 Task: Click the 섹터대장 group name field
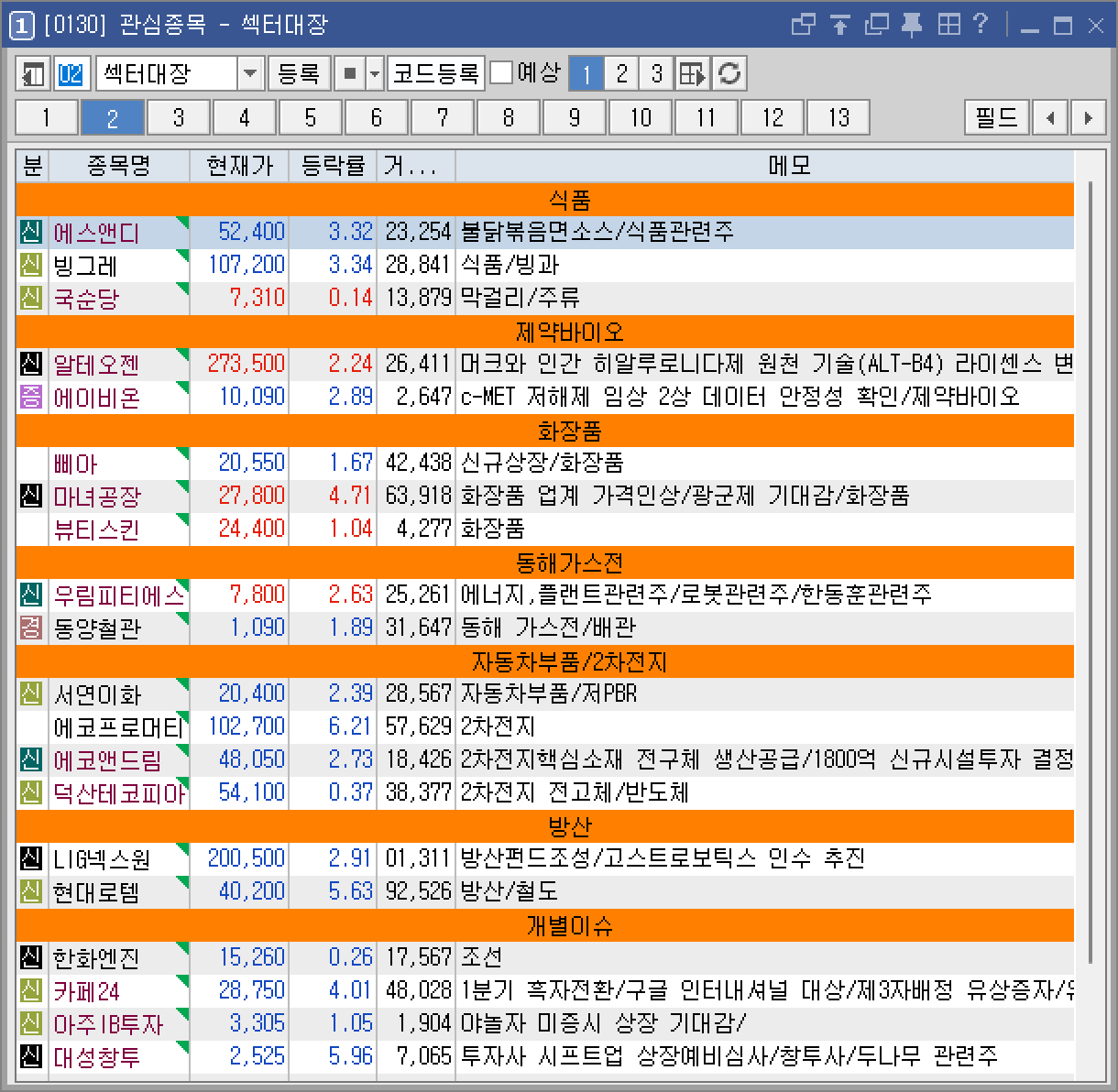coord(166,74)
